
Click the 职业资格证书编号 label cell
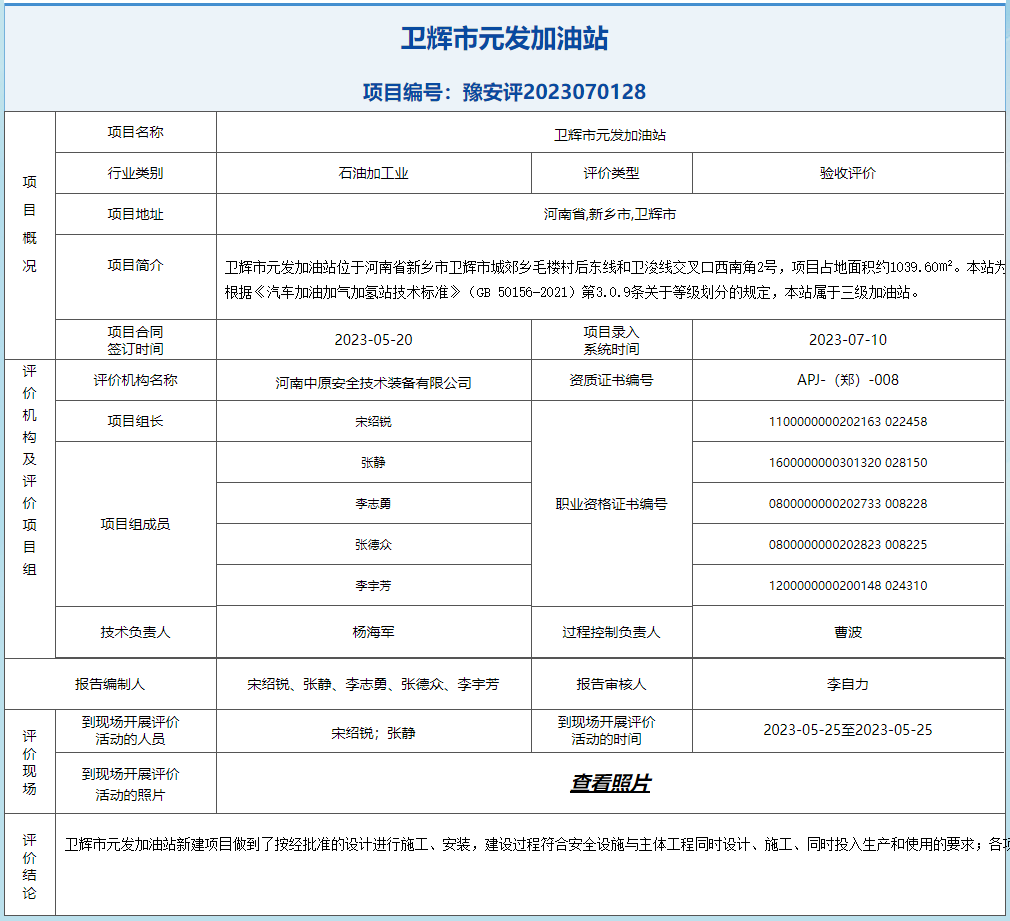[x=611, y=504]
